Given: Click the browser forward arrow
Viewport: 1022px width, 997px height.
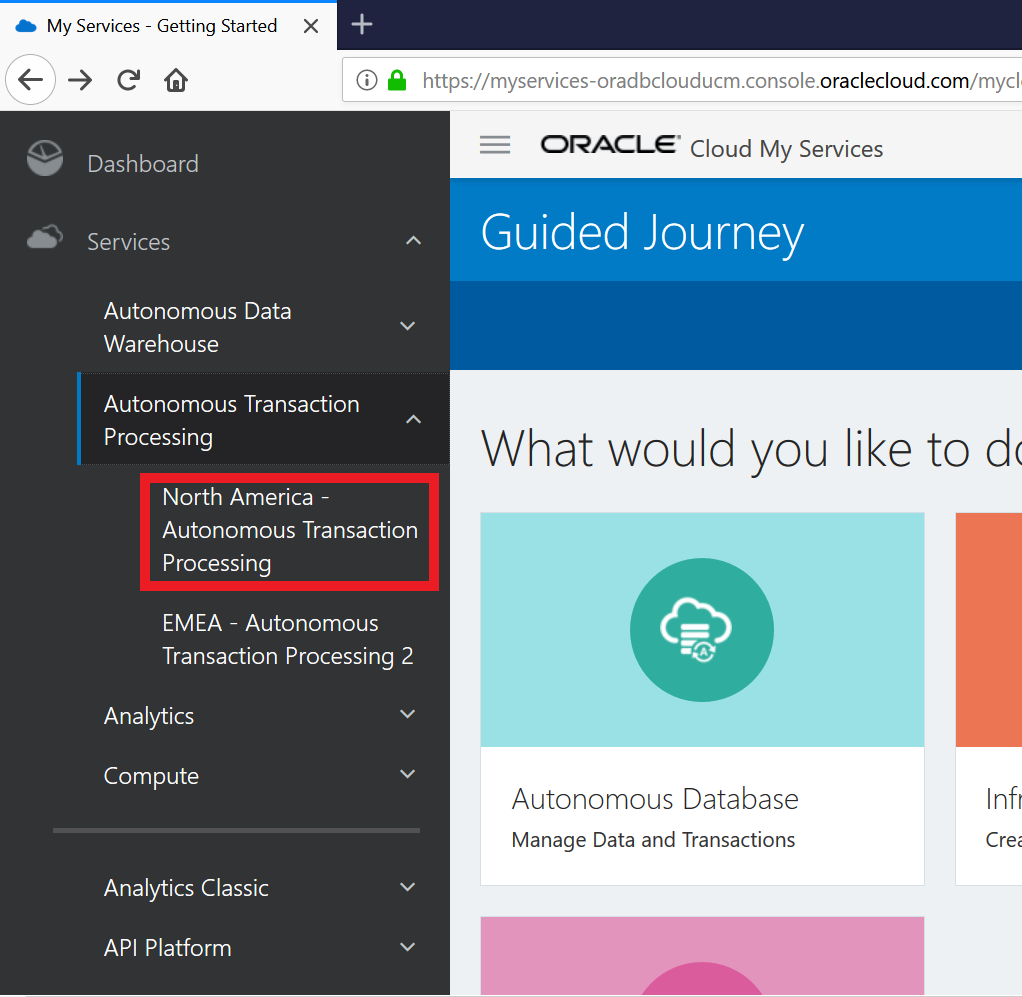Looking at the screenshot, I should 80,80.
